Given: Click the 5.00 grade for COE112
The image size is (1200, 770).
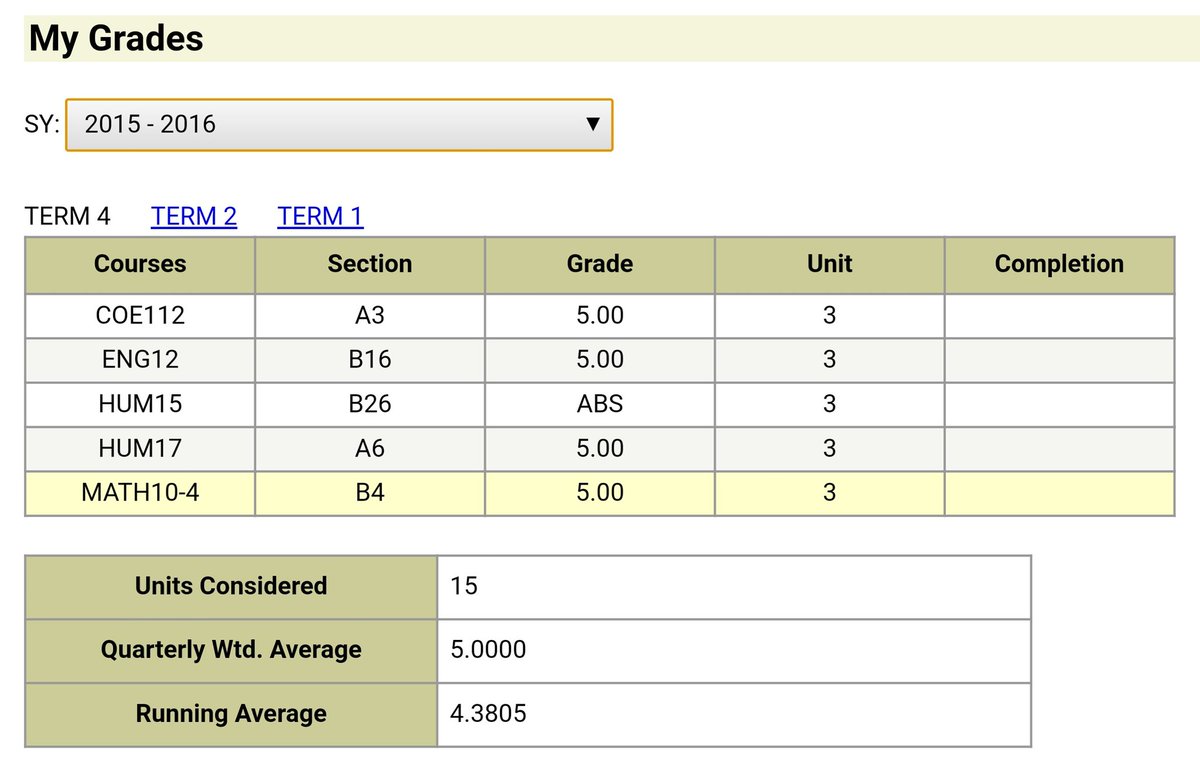Looking at the screenshot, I should tap(600, 316).
